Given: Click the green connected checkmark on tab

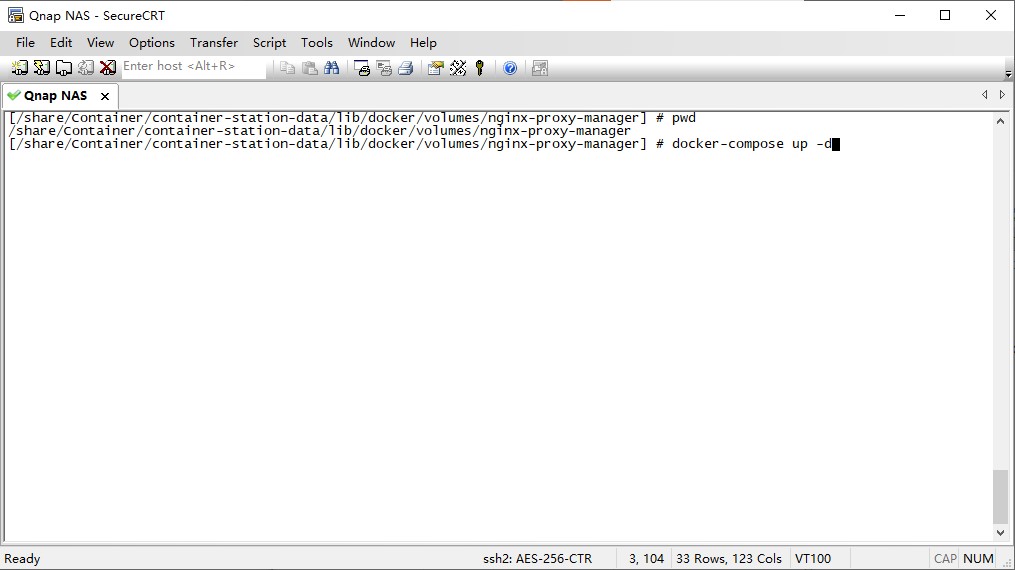Looking at the screenshot, I should coord(14,96).
